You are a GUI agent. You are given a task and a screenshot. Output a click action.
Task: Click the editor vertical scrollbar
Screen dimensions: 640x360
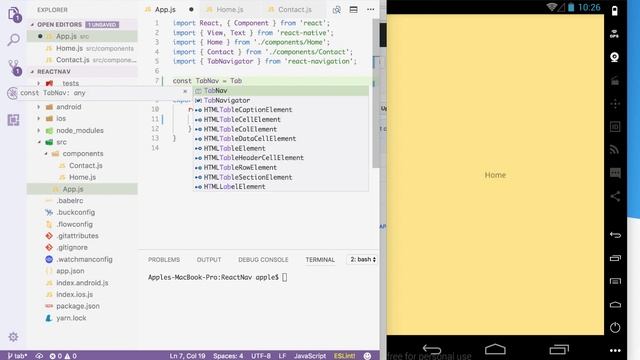(376, 94)
